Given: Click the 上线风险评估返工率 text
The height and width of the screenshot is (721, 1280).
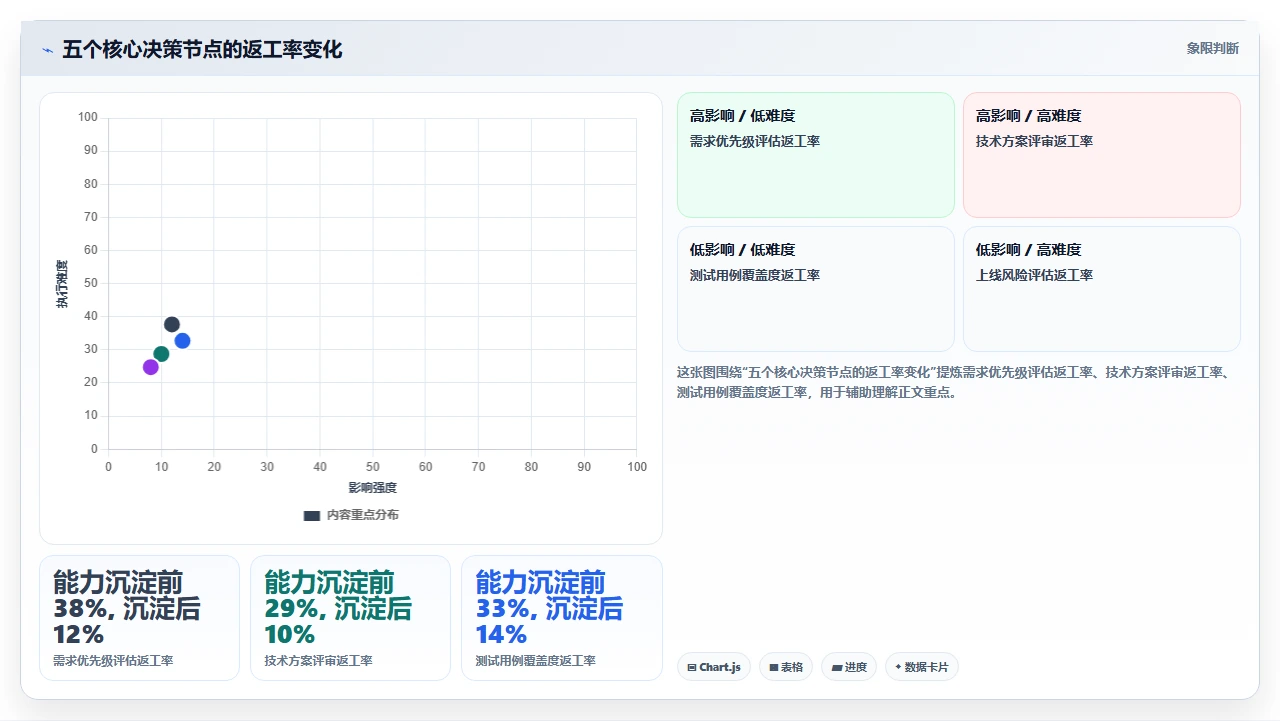Looking at the screenshot, I should (x=1034, y=275).
